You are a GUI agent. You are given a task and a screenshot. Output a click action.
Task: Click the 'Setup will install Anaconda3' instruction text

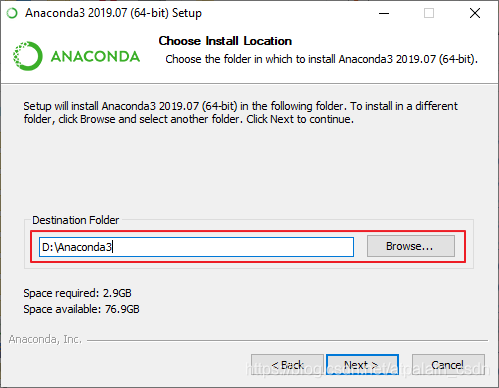tap(240, 113)
